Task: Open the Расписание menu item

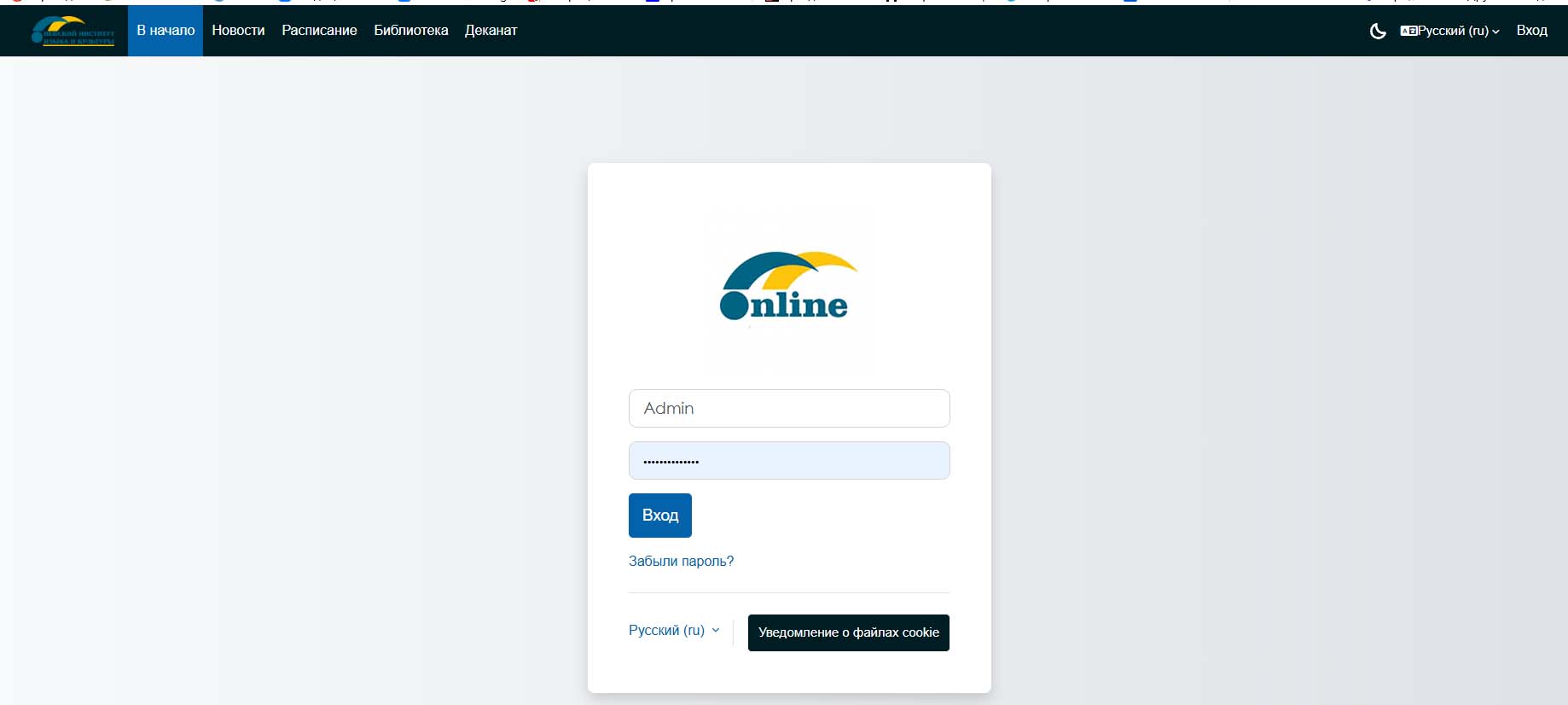Action: point(319,31)
